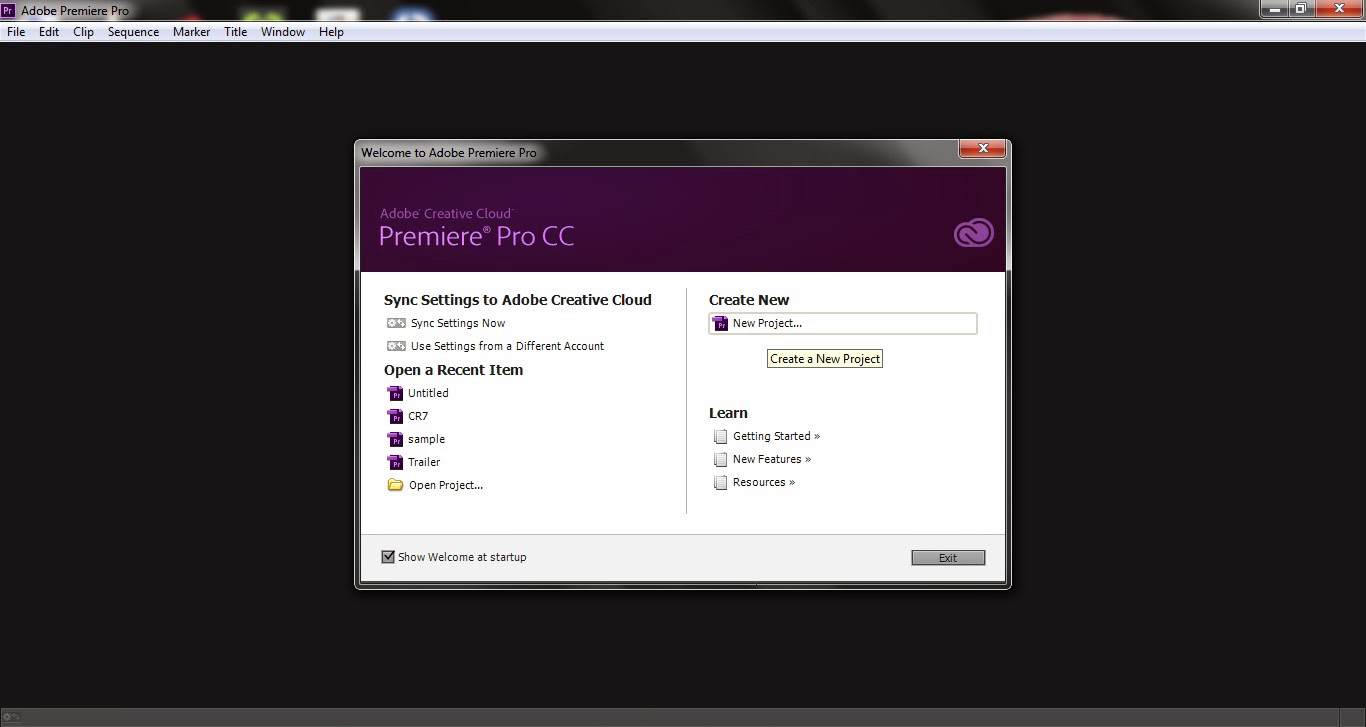This screenshot has width=1366, height=727.
Task: Click the Pr icon in New Project field
Action: pyautogui.click(x=720, y=323)
